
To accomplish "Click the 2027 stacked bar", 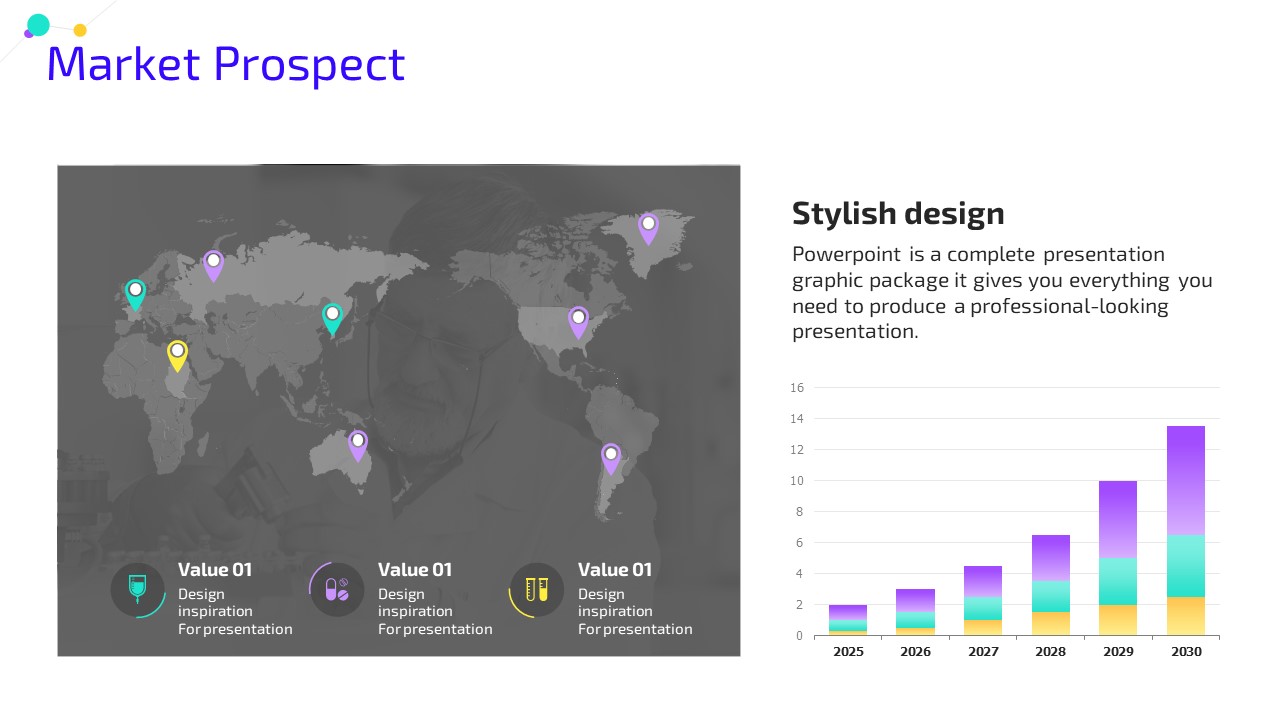I will pyautogui.click(x=983, y=600).
